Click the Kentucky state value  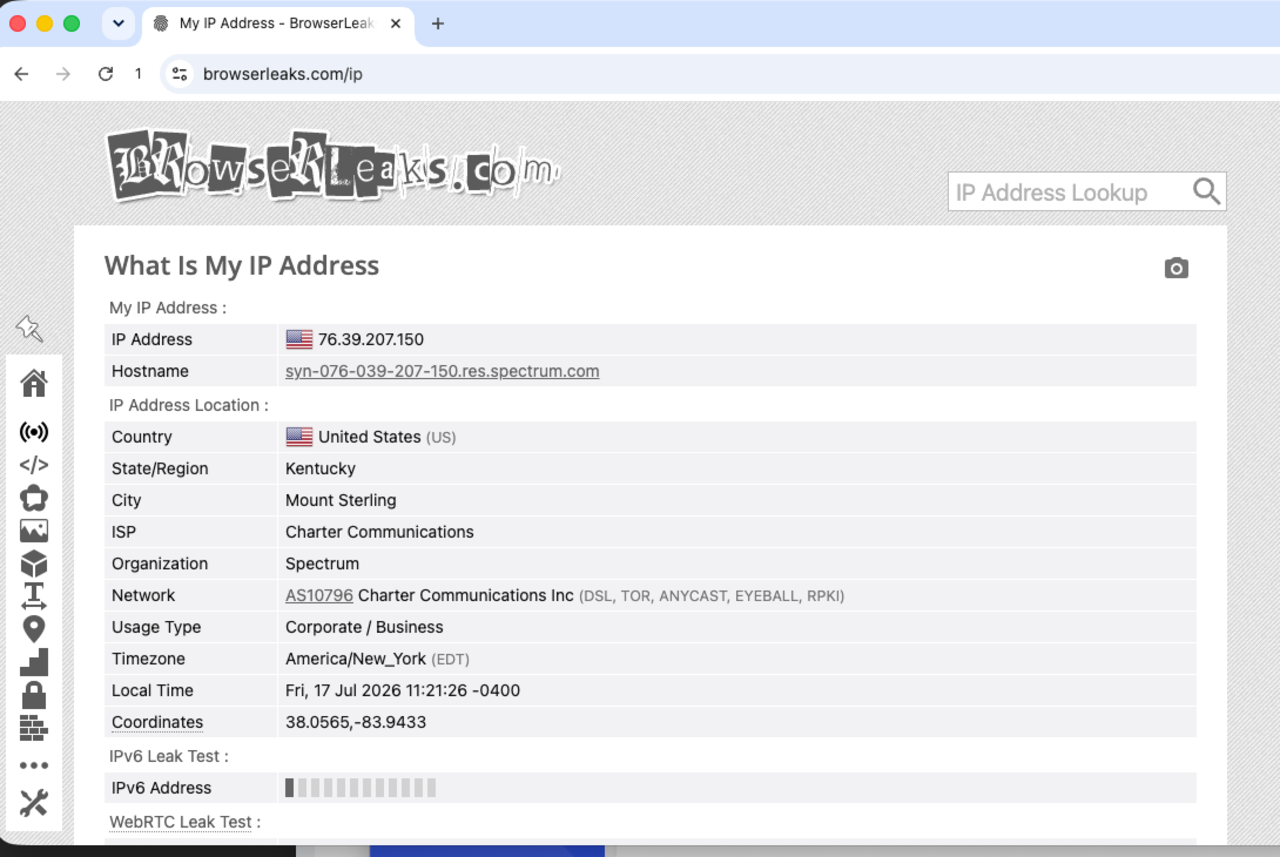(320, 468)
